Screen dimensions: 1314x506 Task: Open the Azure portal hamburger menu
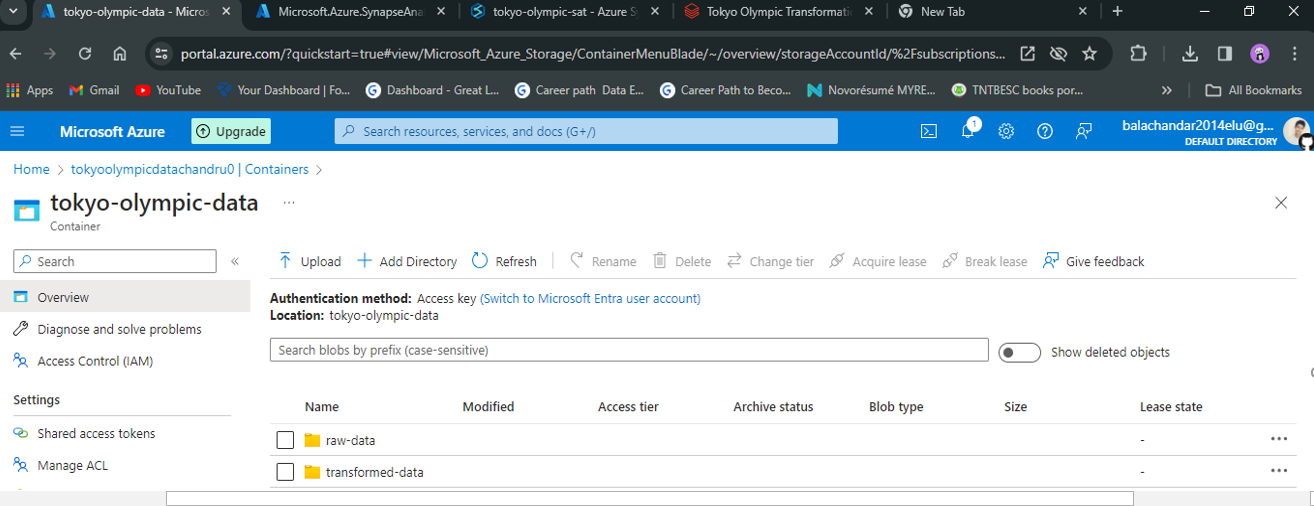coord(17,131)
